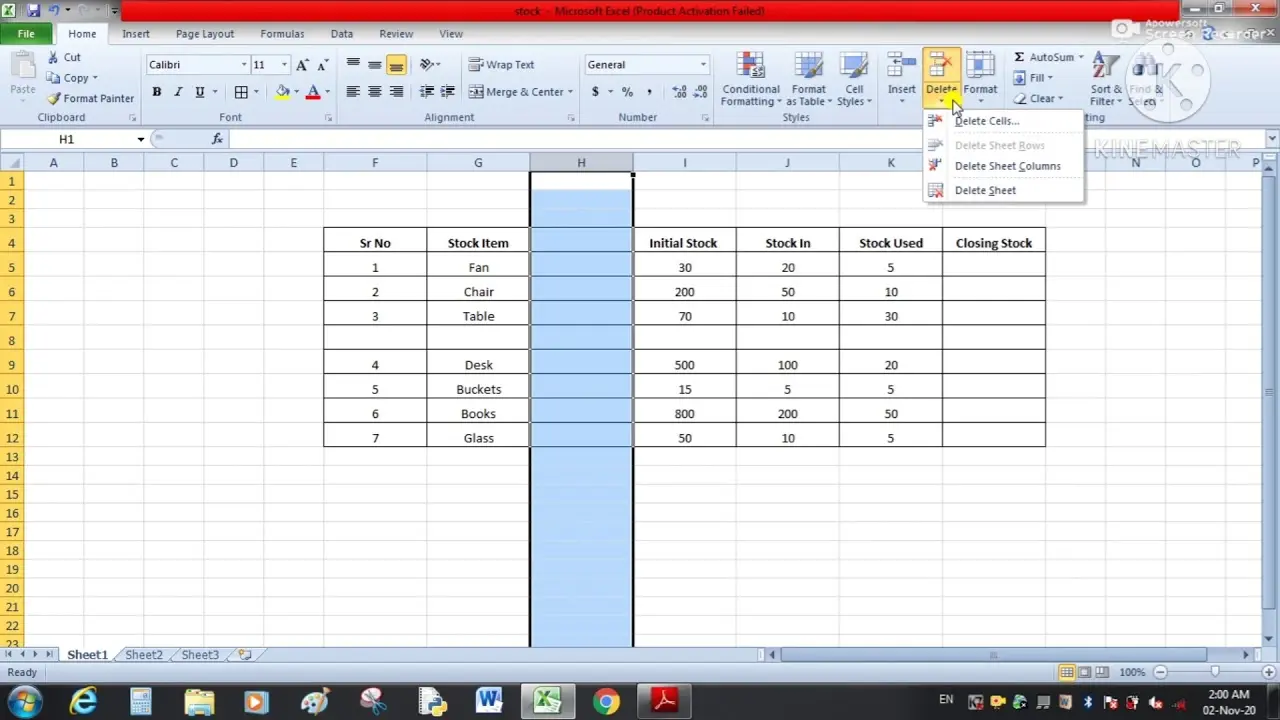The width and height of the screenshot is (1280, 720).
Task: Switch to Sheet2 tab
Action: (x=143, y=655)
